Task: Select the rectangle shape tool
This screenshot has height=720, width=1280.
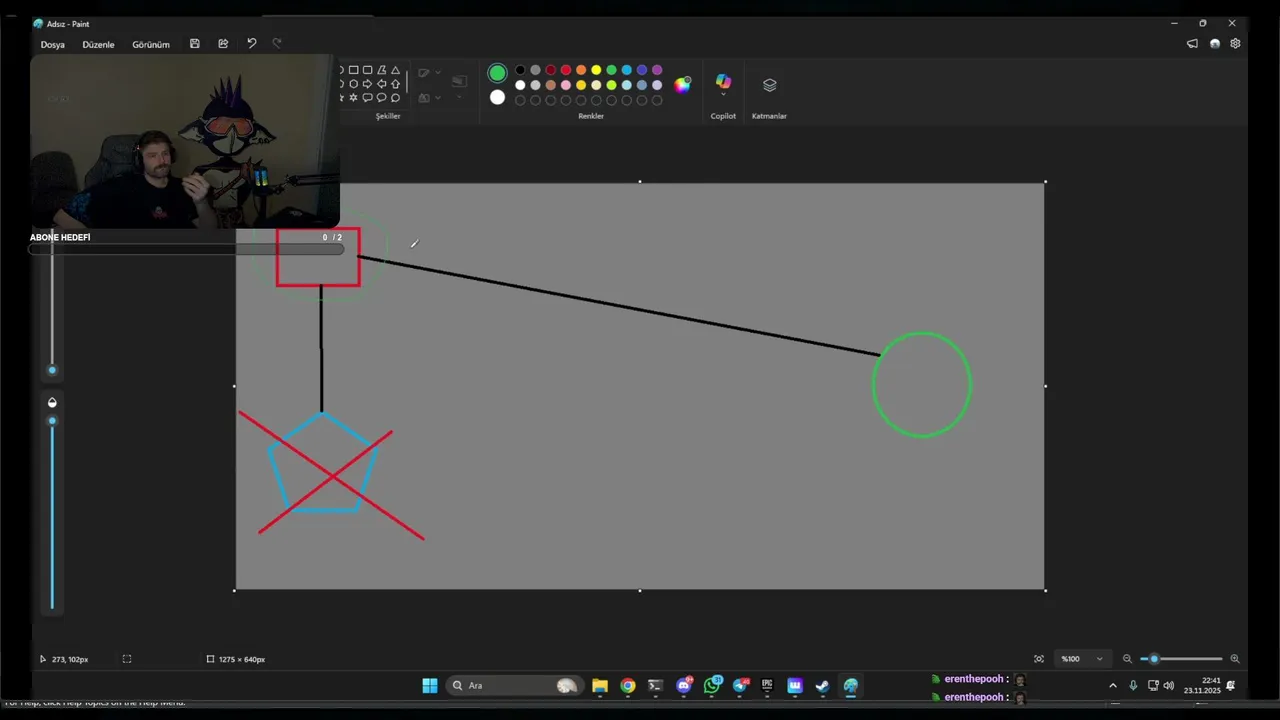Action: coord(354,70)
